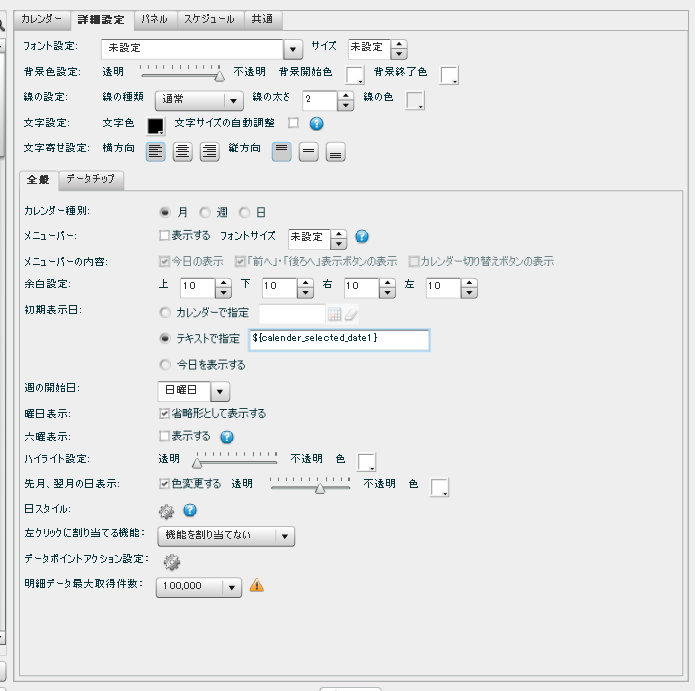Viewport: 695px width, 691px height.
Task: Select 月 calendar type
Action: click(165, 213)
